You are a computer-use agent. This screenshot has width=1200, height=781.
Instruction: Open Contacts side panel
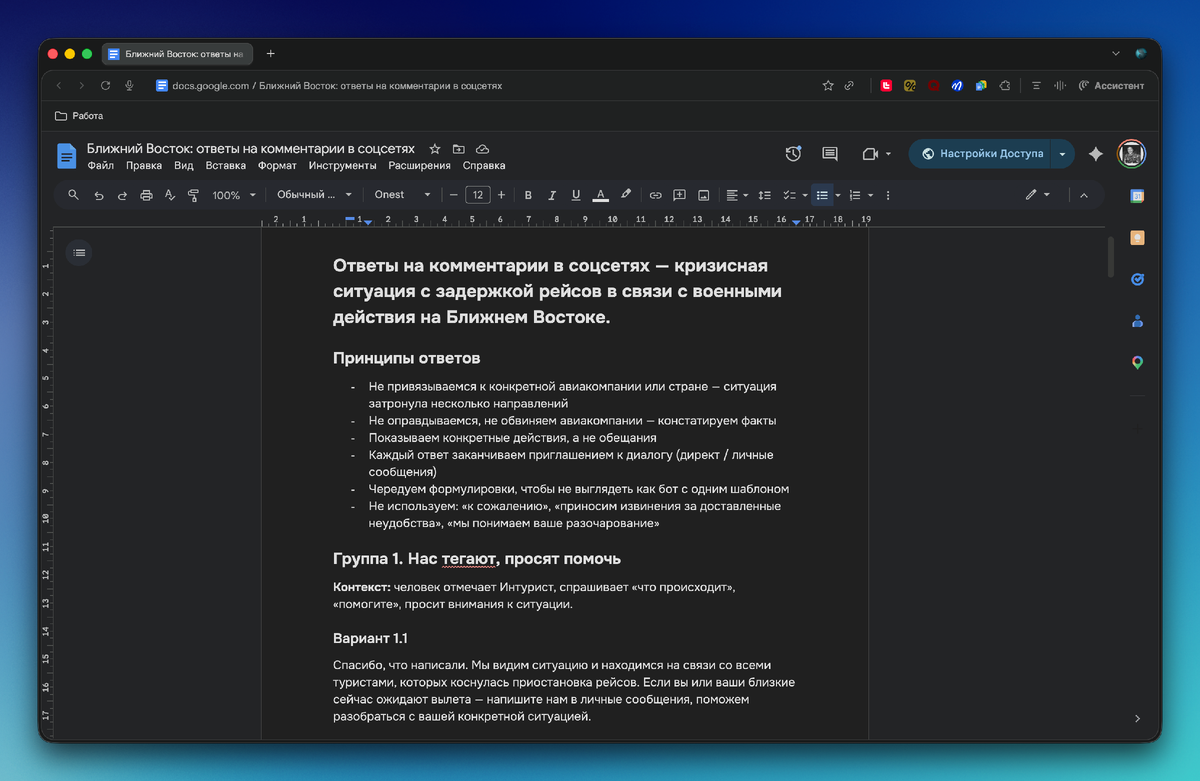[x=1137, y=321]
